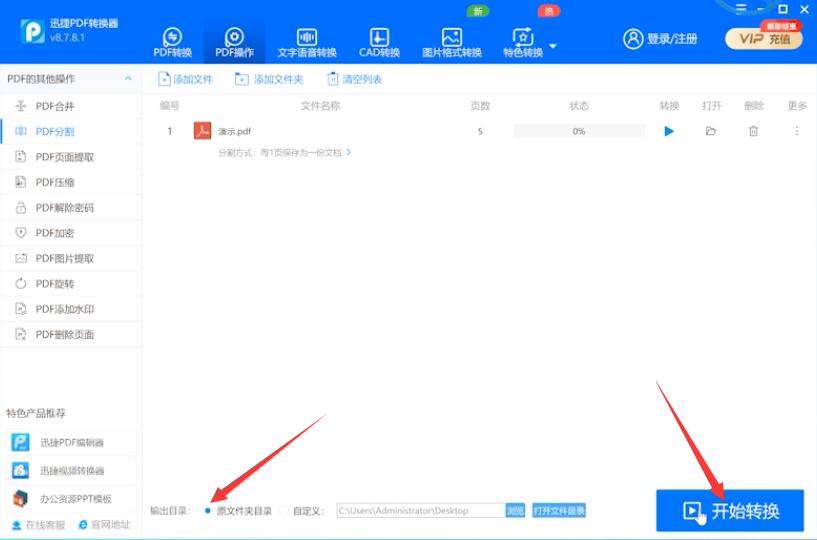Click the 官网地址 link
The width and height of the screenshot is (817, 540).
tap(104, 525)
